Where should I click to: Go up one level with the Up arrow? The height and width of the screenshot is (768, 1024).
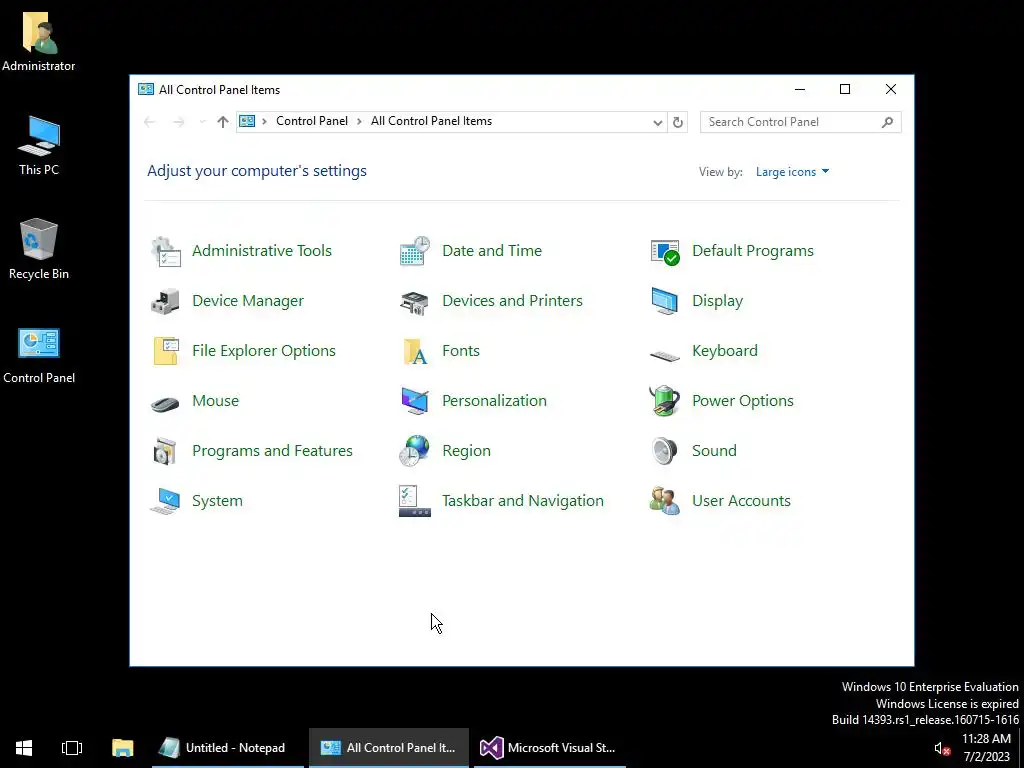223,122
